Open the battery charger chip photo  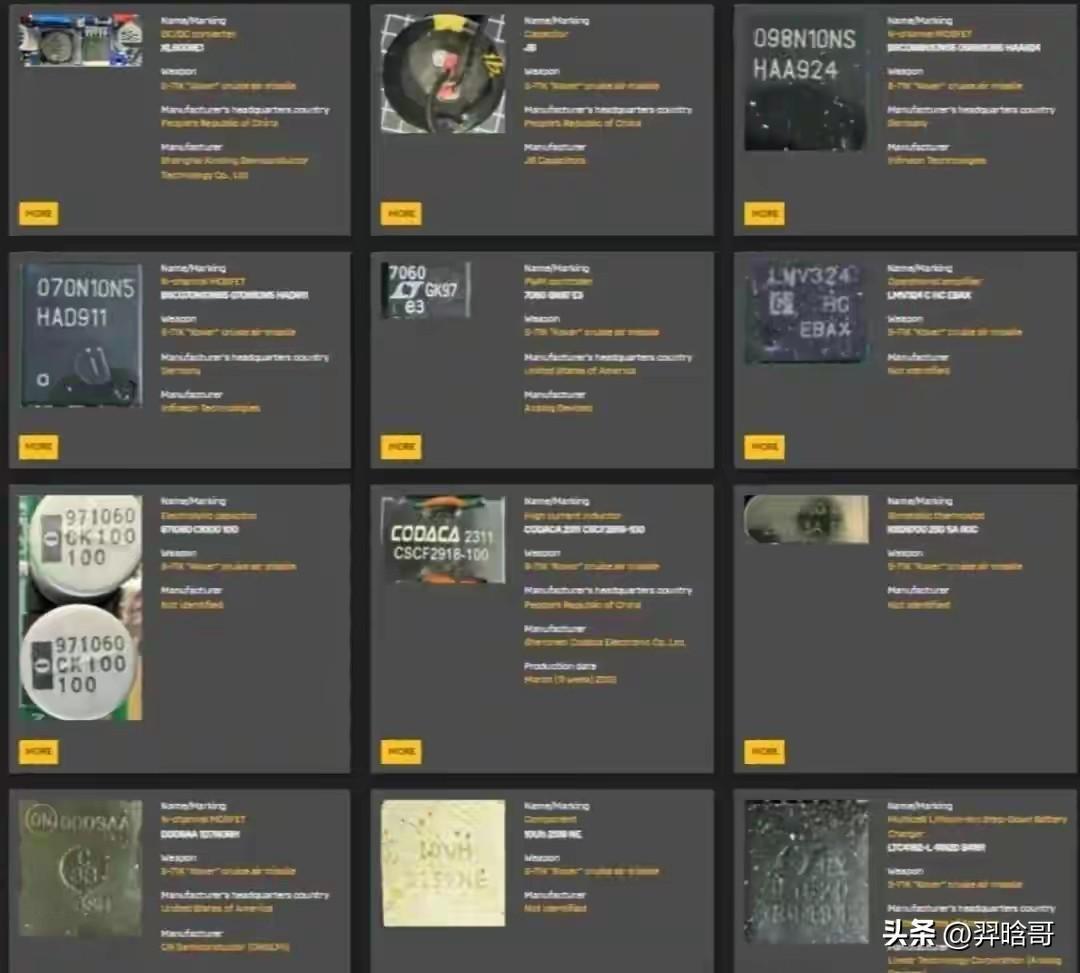[807, 871]
